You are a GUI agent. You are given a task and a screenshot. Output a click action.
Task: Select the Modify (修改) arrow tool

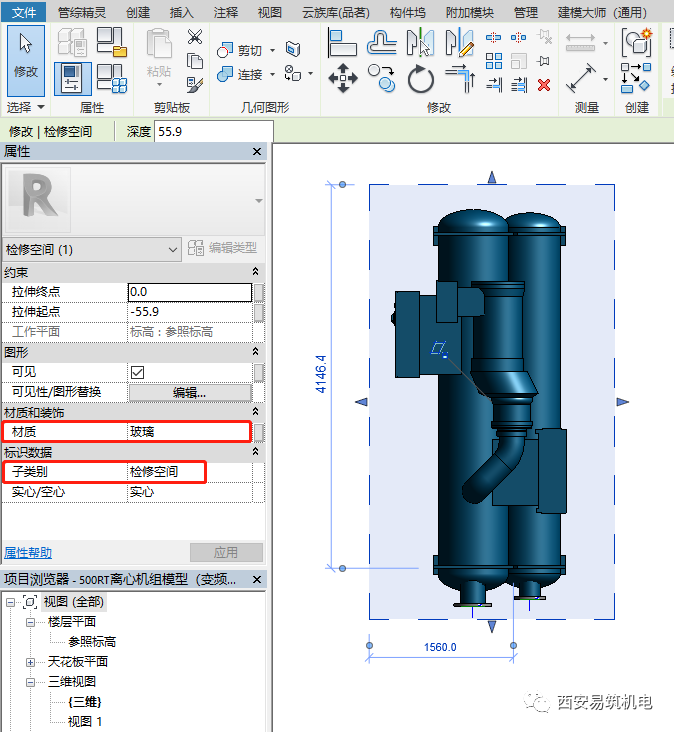point(26,57)
